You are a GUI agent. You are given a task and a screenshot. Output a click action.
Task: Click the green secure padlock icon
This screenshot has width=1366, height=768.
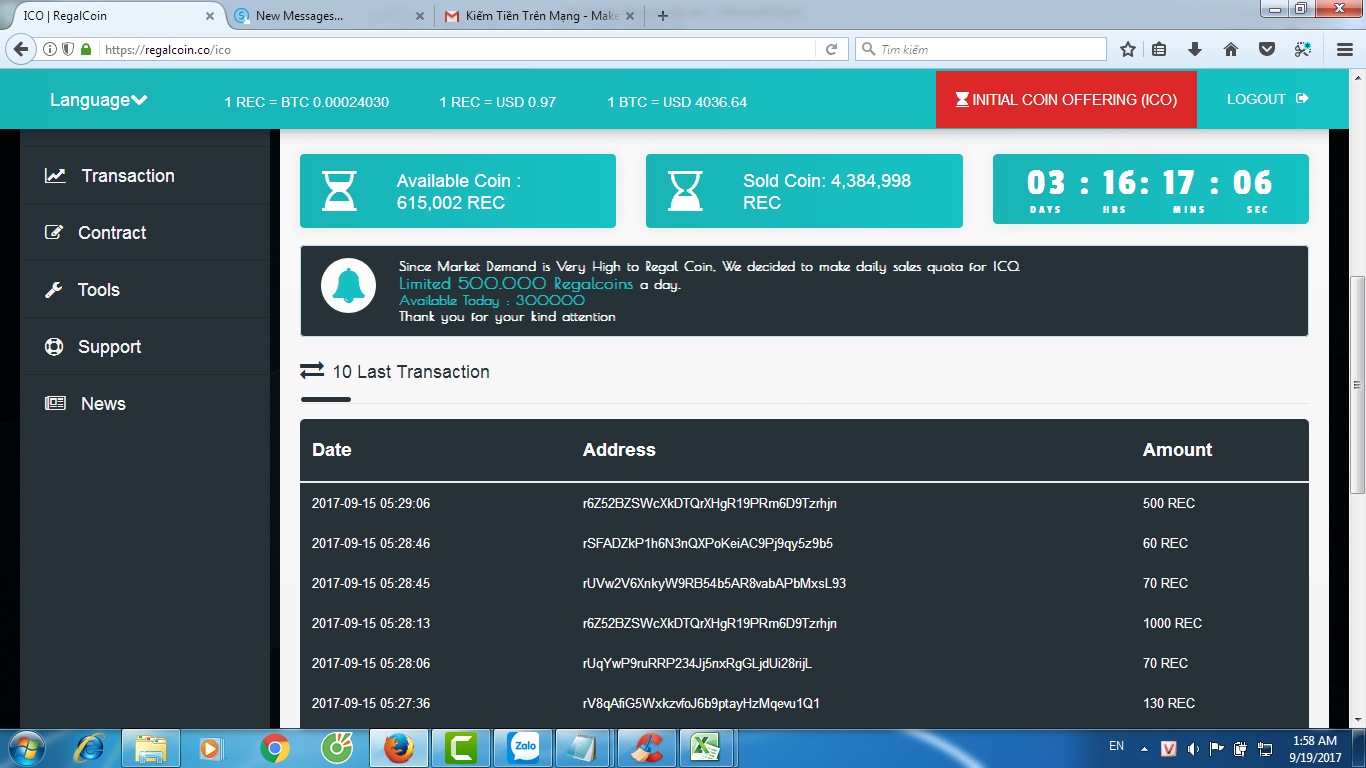click(x=86, y=49)
